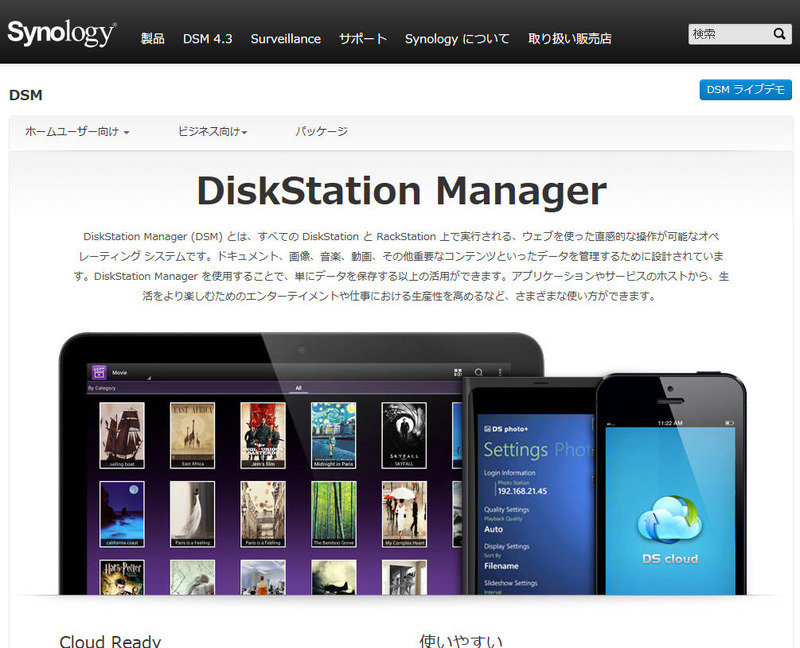Viewport: 800px width, 648px height.
Task: Expand the ホームユーザー向け dropdown
Action: click(x=77, y=132)
